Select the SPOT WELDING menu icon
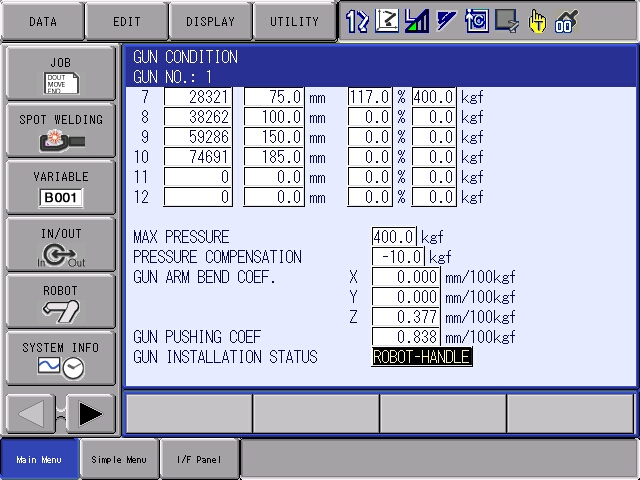This screenshot has width=640, height=480. click(x=61, y=130)
